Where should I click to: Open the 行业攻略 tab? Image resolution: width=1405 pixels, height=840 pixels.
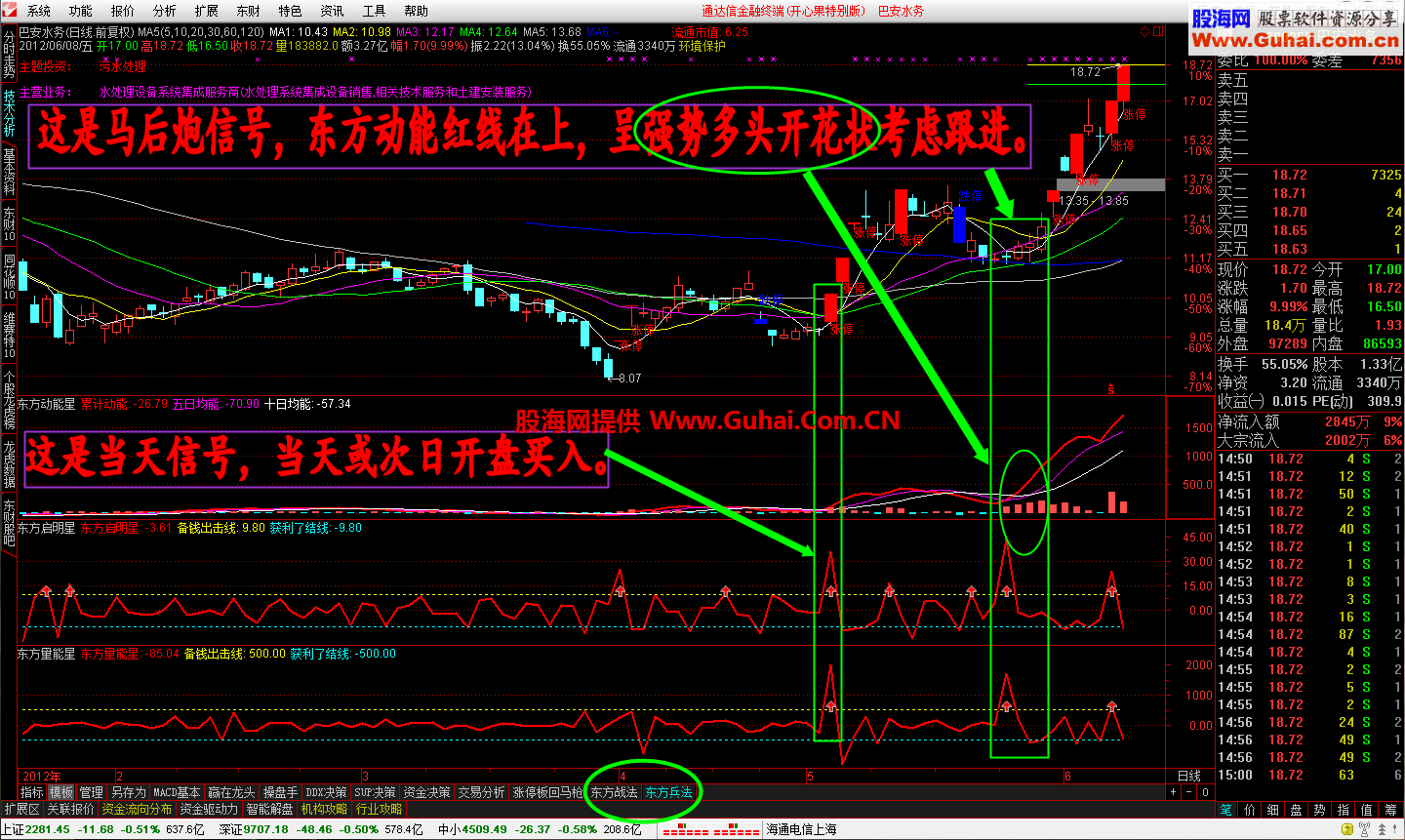click(380, 809)
